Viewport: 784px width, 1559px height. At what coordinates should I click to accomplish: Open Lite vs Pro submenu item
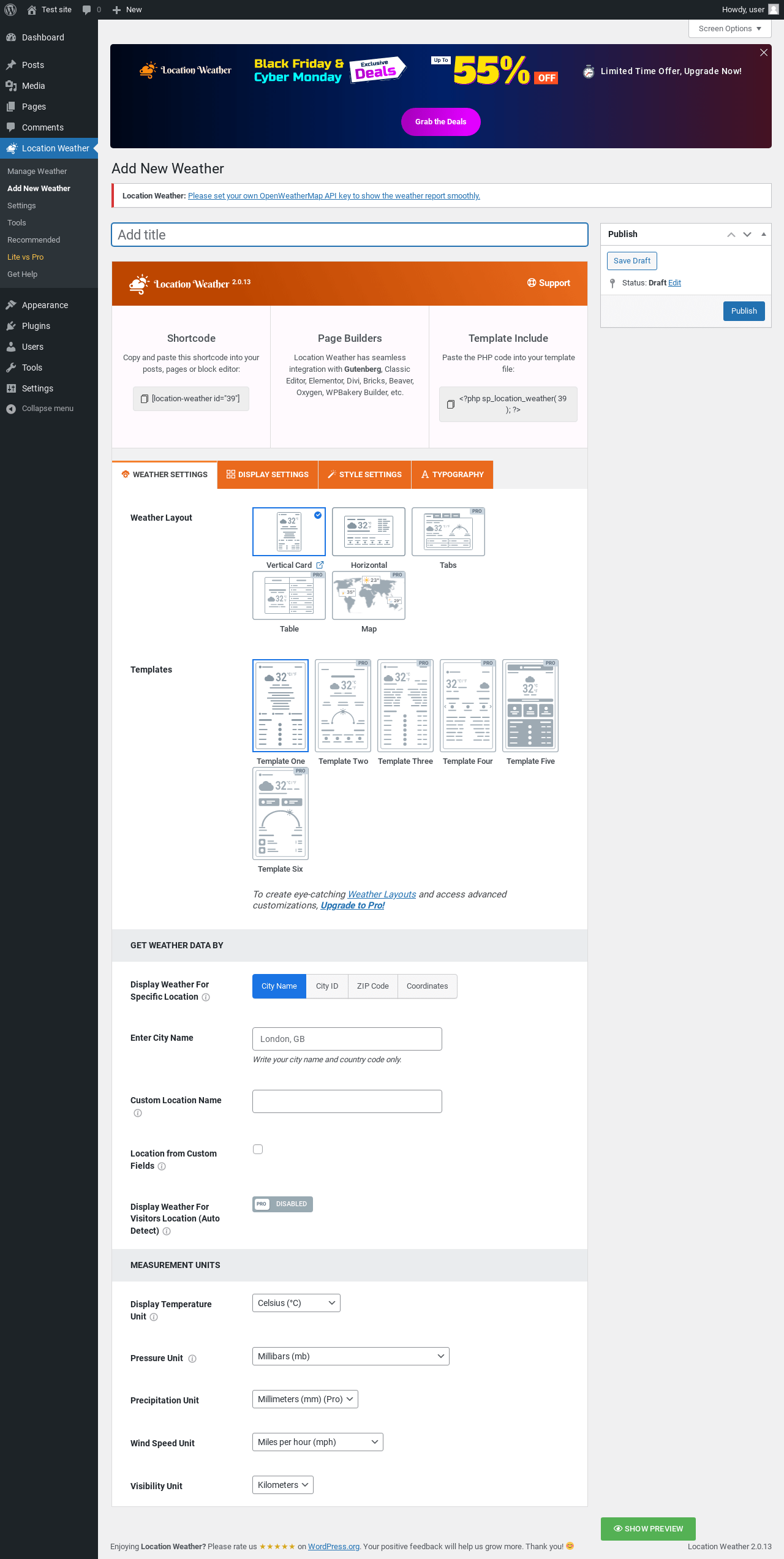pos(26,257)
